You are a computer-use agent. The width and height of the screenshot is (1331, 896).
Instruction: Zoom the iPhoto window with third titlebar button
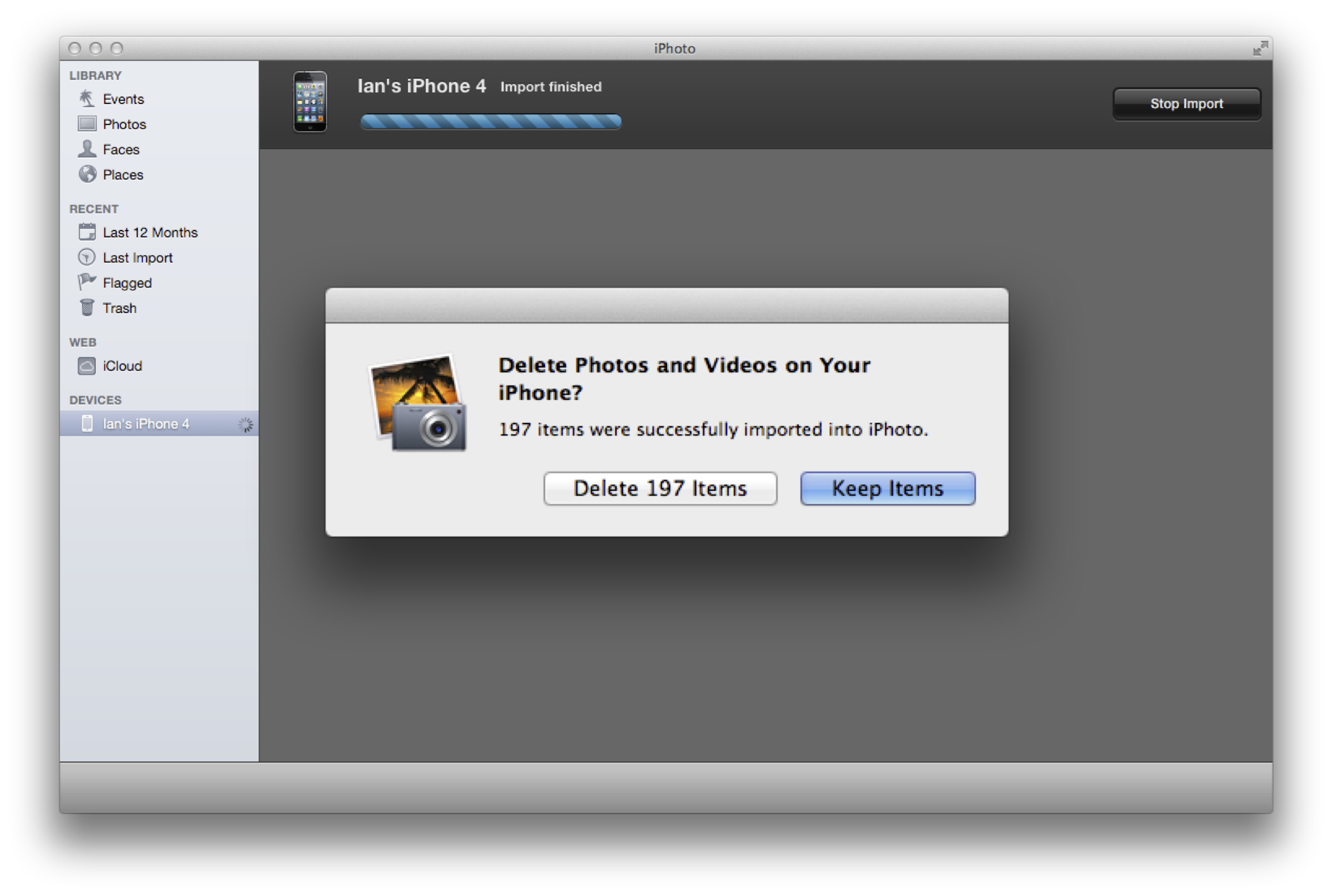coord(117,48)
